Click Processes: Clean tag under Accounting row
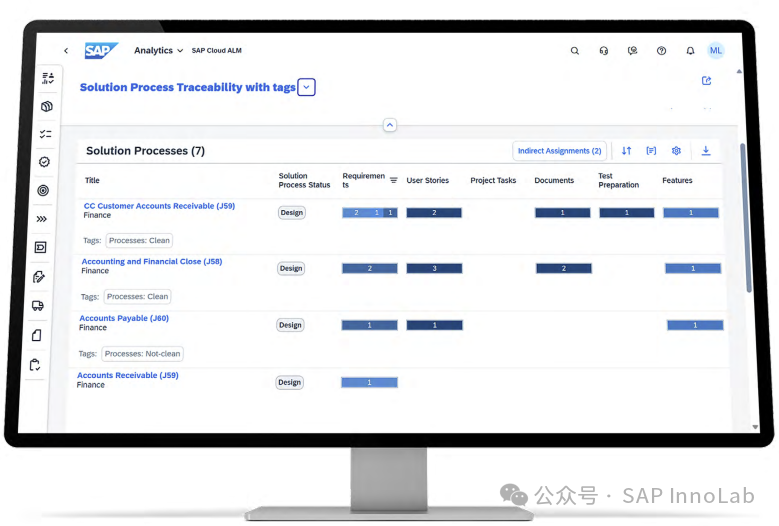This screenshot has height=526, width=779. coord(137,297)
